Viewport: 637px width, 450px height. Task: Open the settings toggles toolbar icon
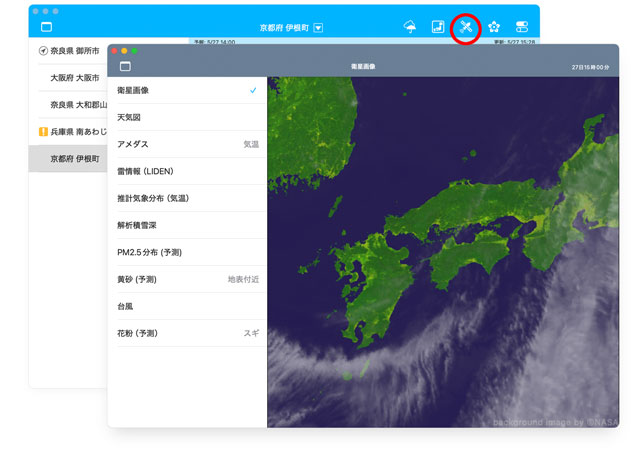pyautogui.click(x=521, y=27)
